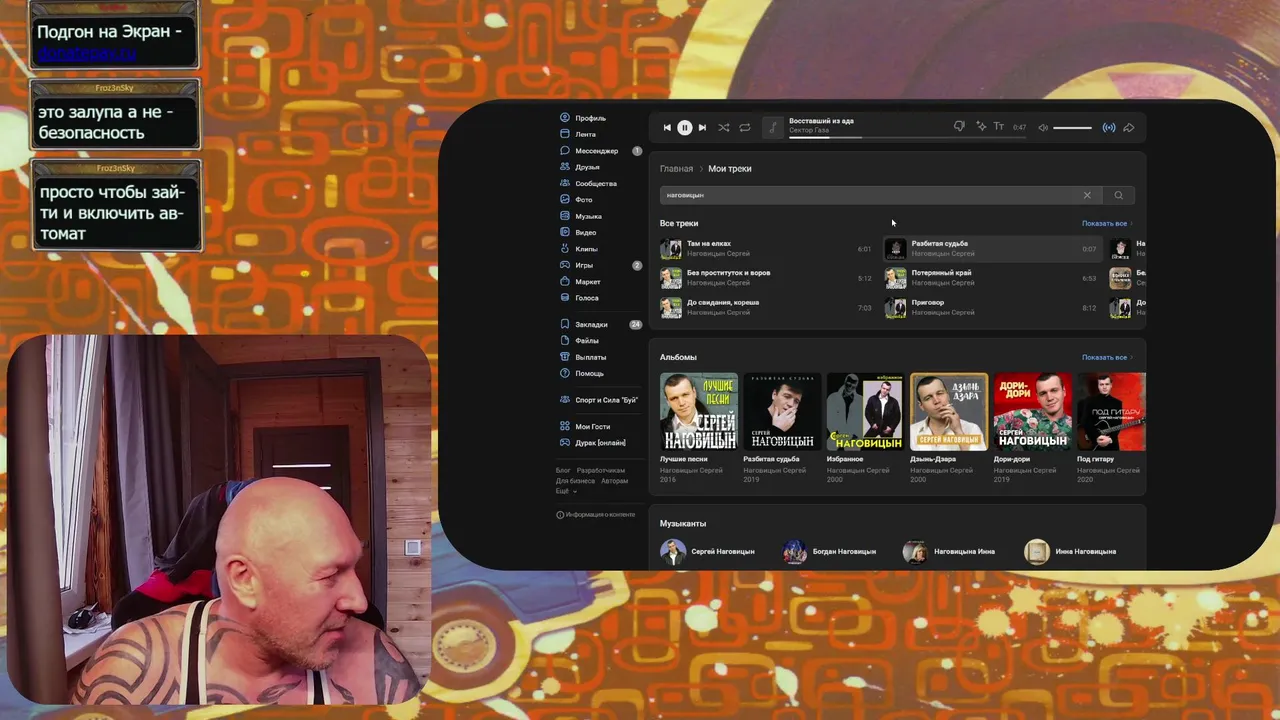Image resolution: width=1280 pixels, height=720 pixels.
Task: Open the Авторам footer link
Action: click(x=615, y=481)
